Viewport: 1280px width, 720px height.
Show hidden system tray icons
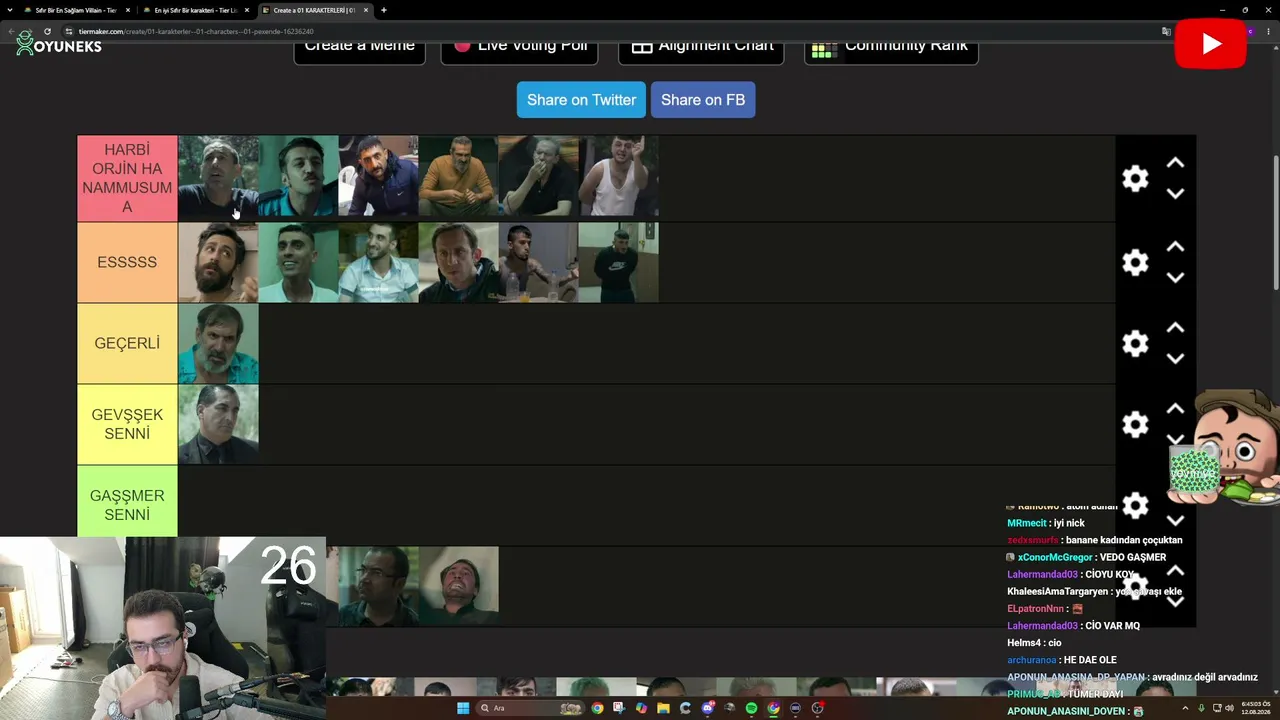(x=1187, y=708)
